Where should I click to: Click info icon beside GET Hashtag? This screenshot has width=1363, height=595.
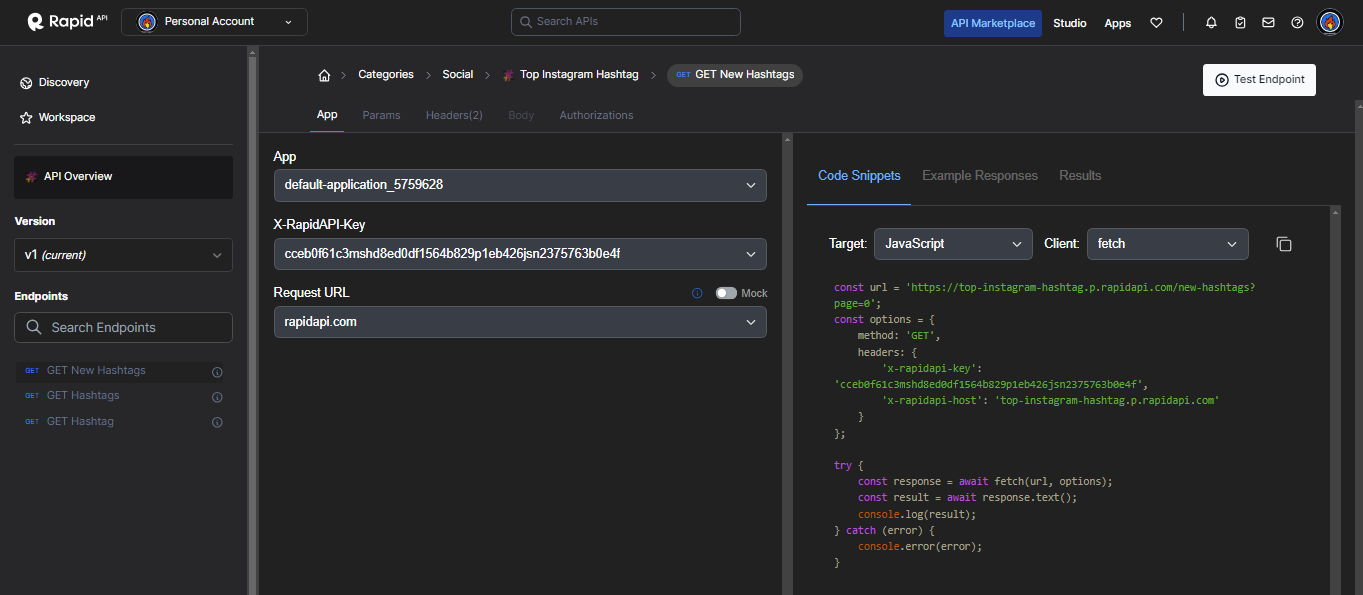click(217, 422)
